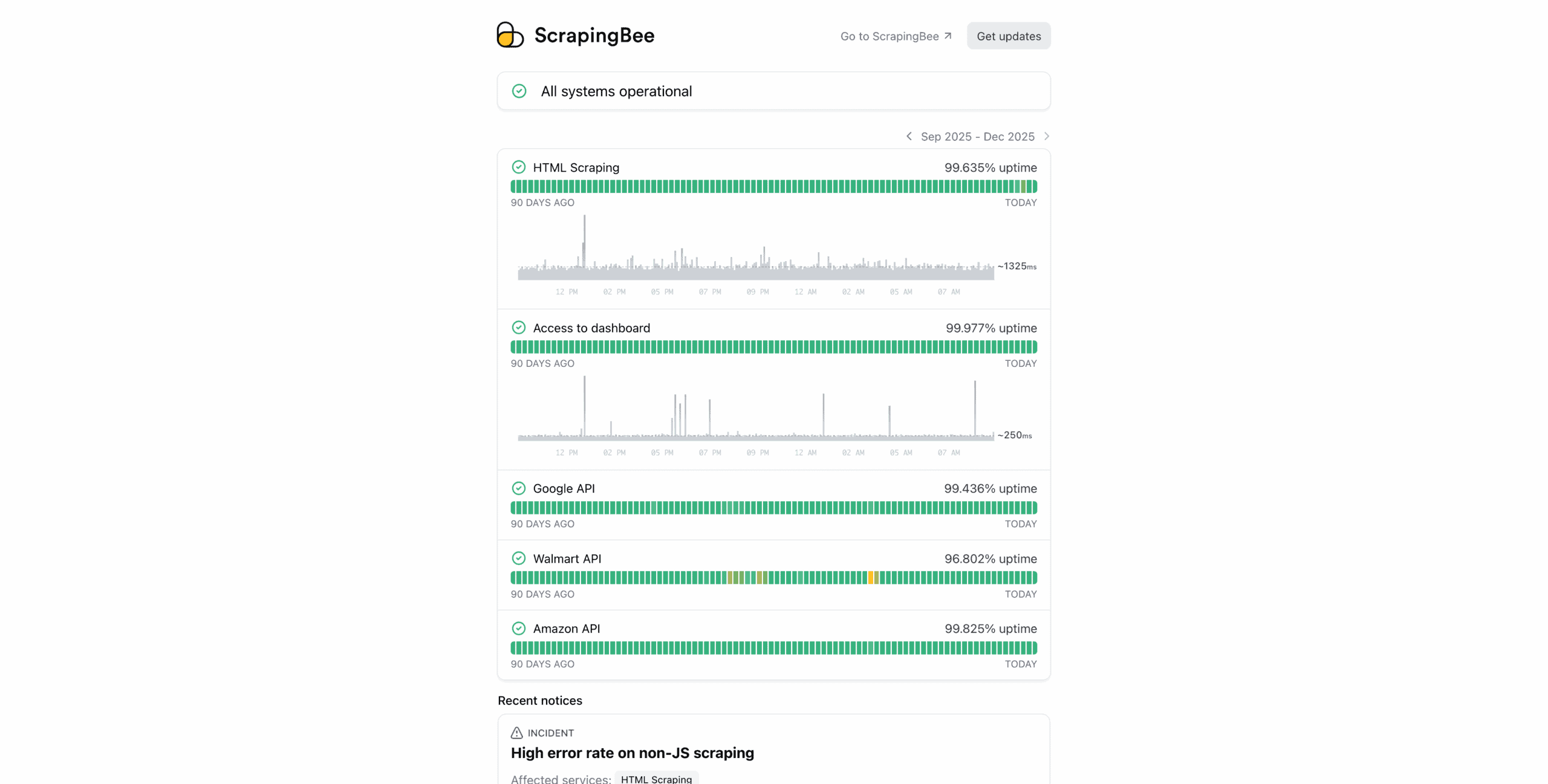The width and height of the screenshot is (1548, 784).
Task: Open the High error rate on non-JS scraping notice
Action: [632, 753]
